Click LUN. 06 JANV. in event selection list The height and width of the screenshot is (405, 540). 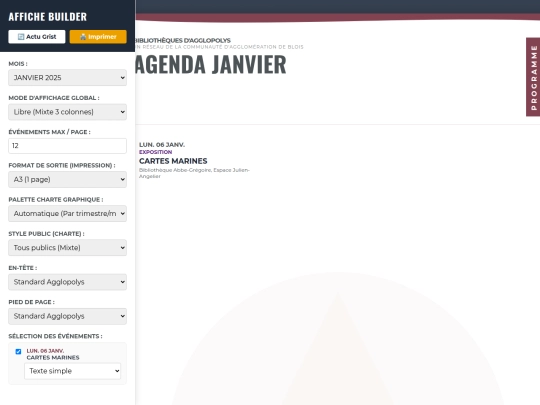point(45,351)
